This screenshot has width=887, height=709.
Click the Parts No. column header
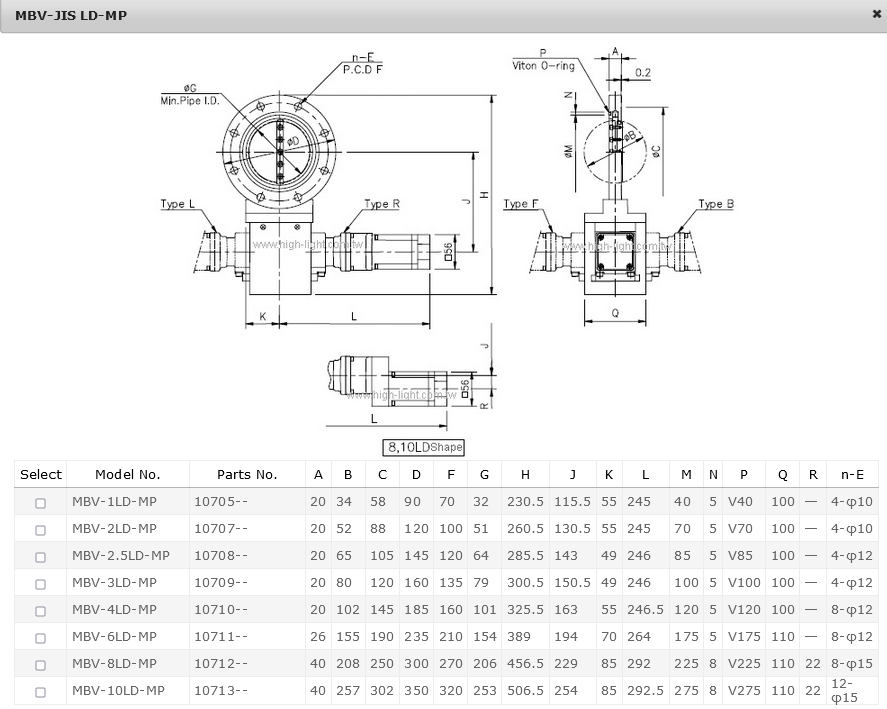[247, 474]
